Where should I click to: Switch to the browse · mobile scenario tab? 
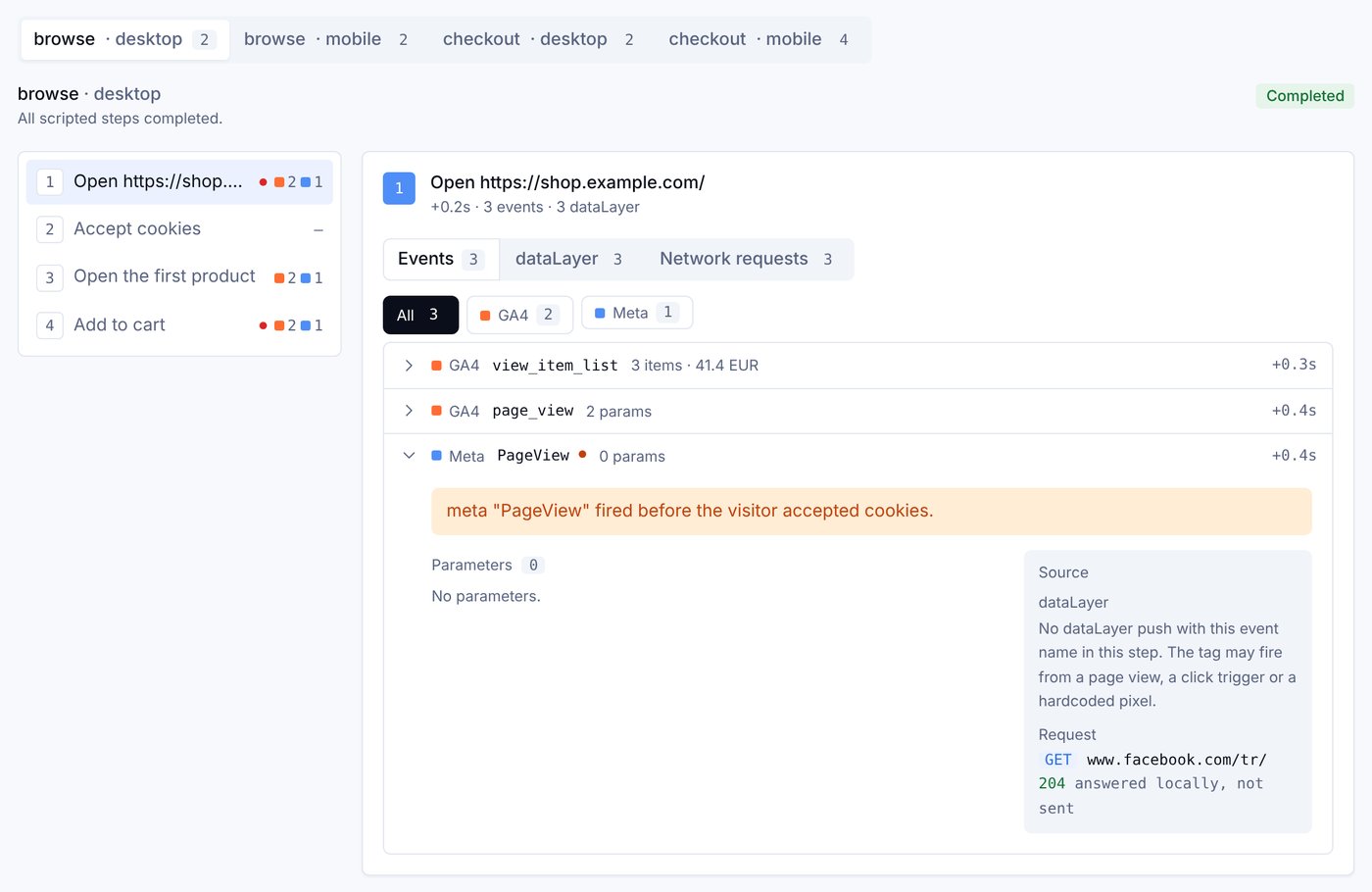tap(326, 39)
